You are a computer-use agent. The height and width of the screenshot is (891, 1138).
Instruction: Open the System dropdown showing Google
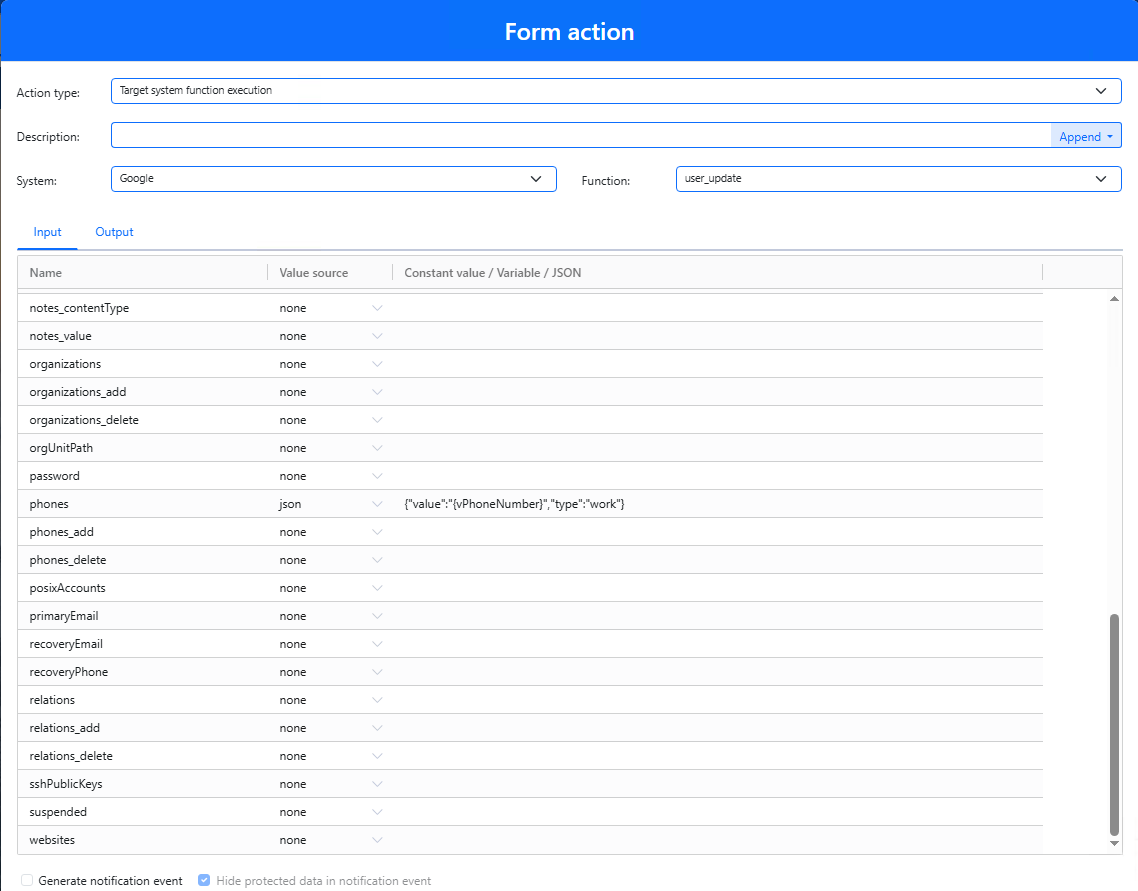(x=334, y=179)
